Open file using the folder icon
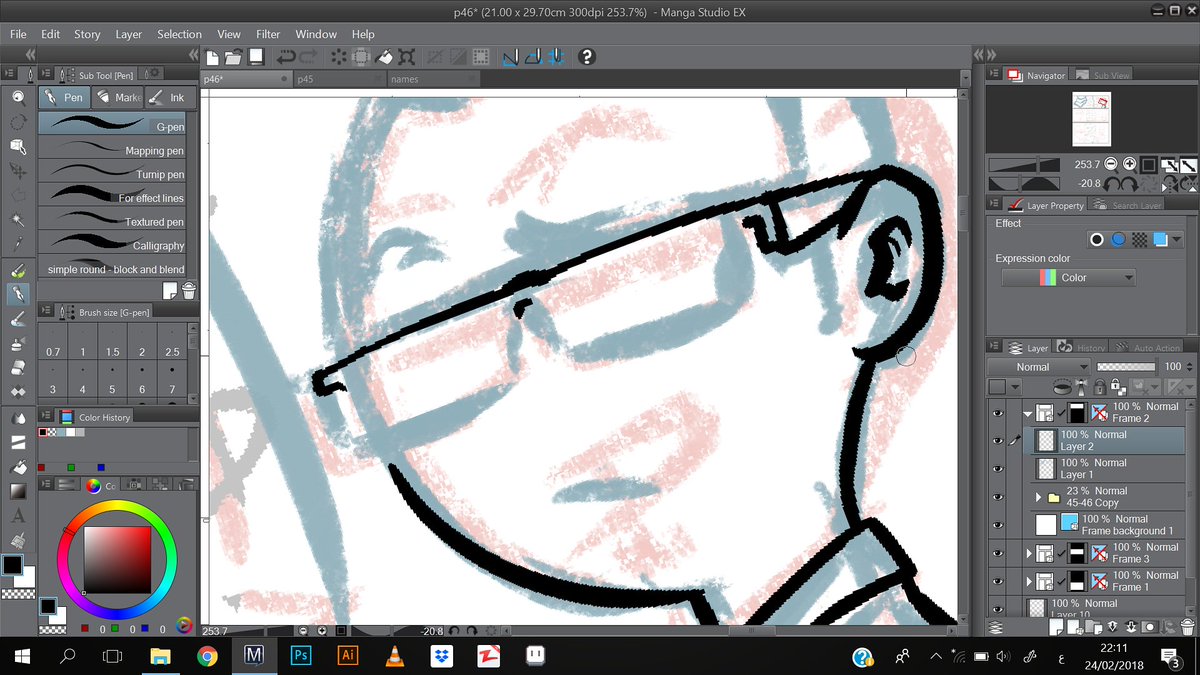 click(x=234, y=57)
